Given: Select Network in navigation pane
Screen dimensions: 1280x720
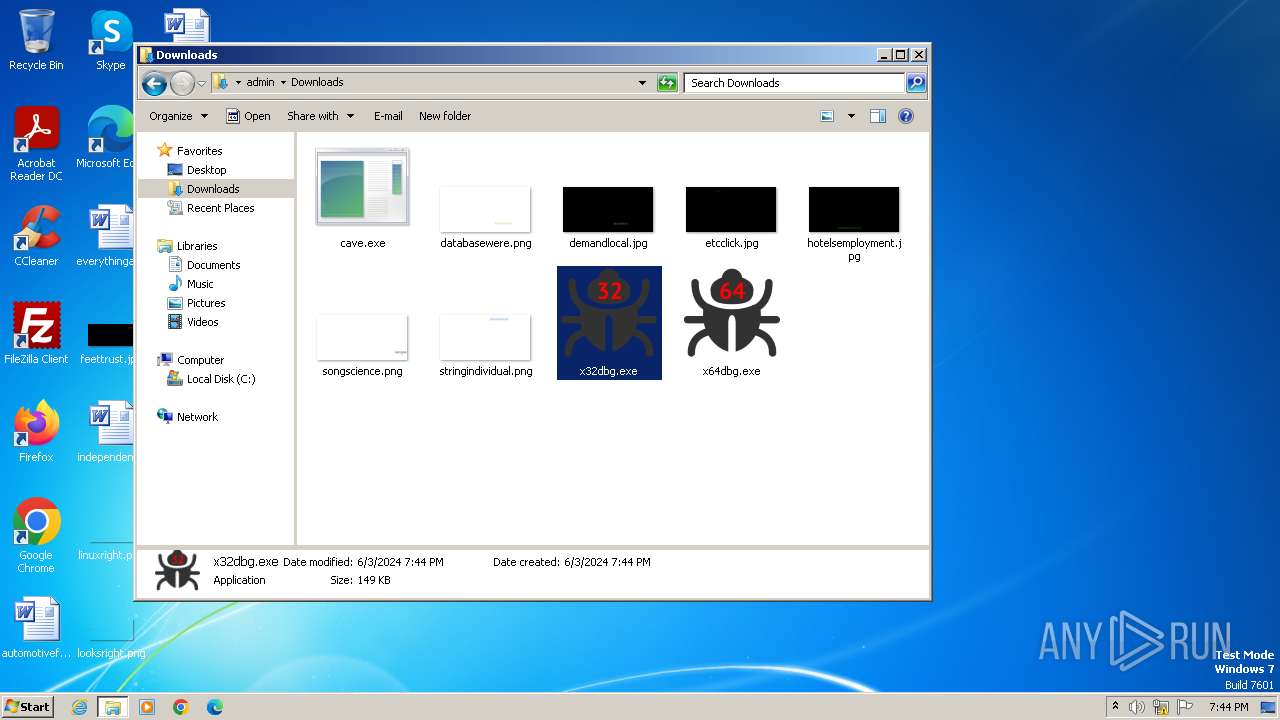Looking at the screenshot, I should tap(197, 417).
